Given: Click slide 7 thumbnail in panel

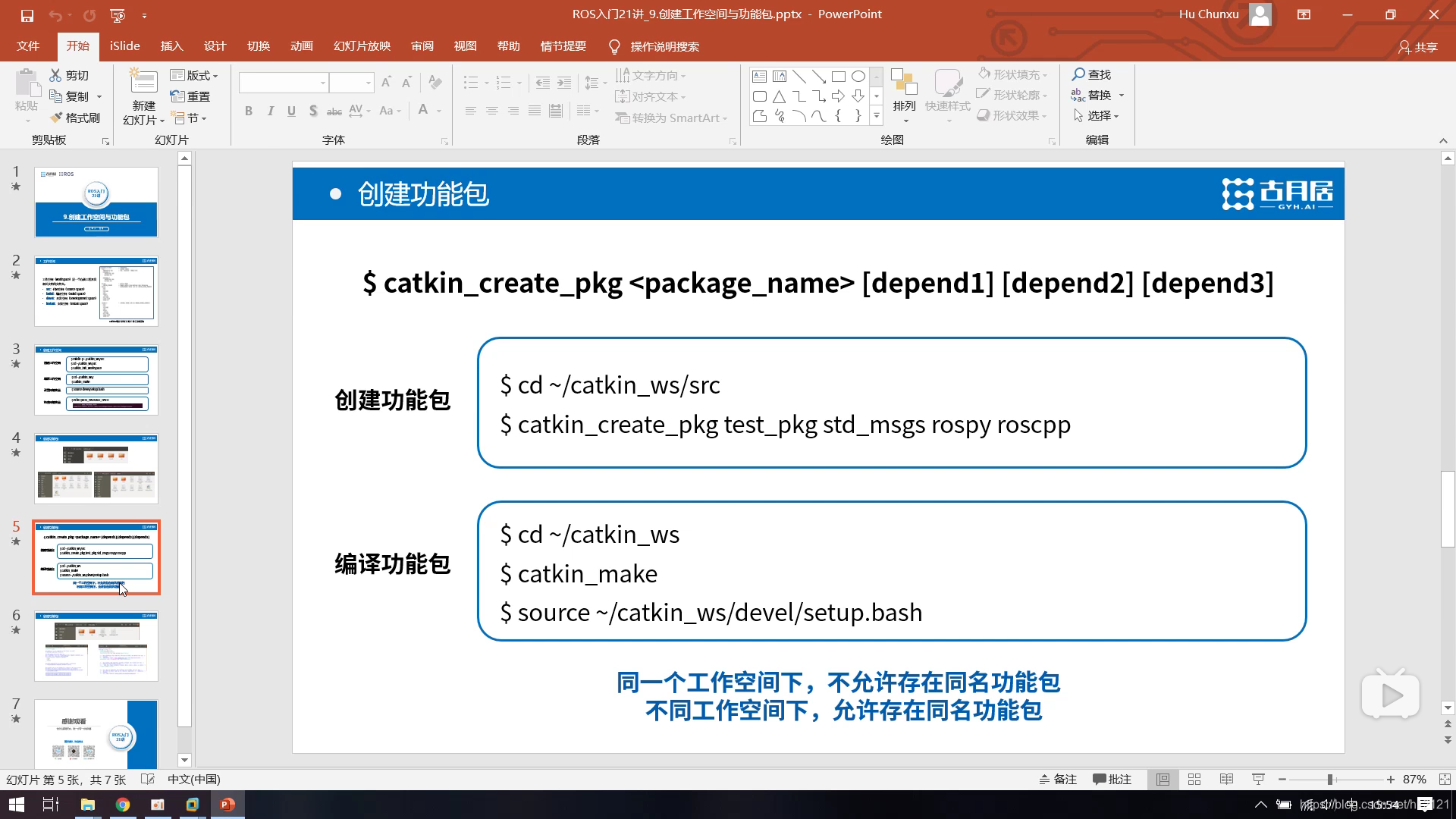Looking at the screenshot, I should tap(96, 734).
